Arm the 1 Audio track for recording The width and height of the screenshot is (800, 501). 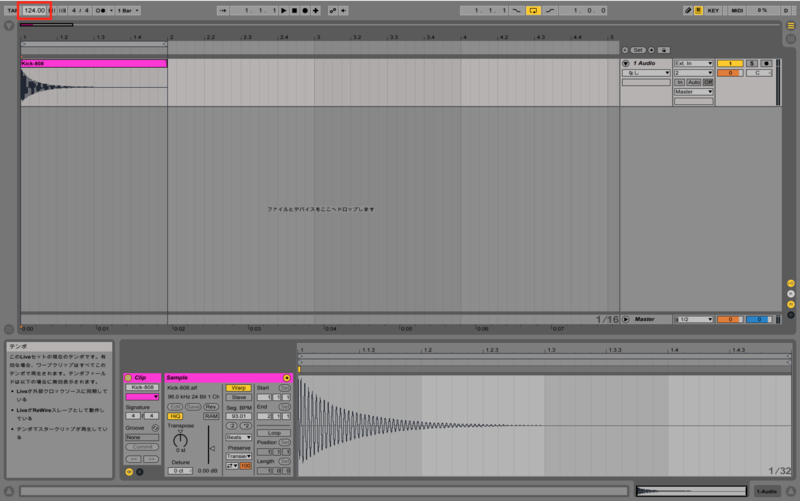click(766, 63)
